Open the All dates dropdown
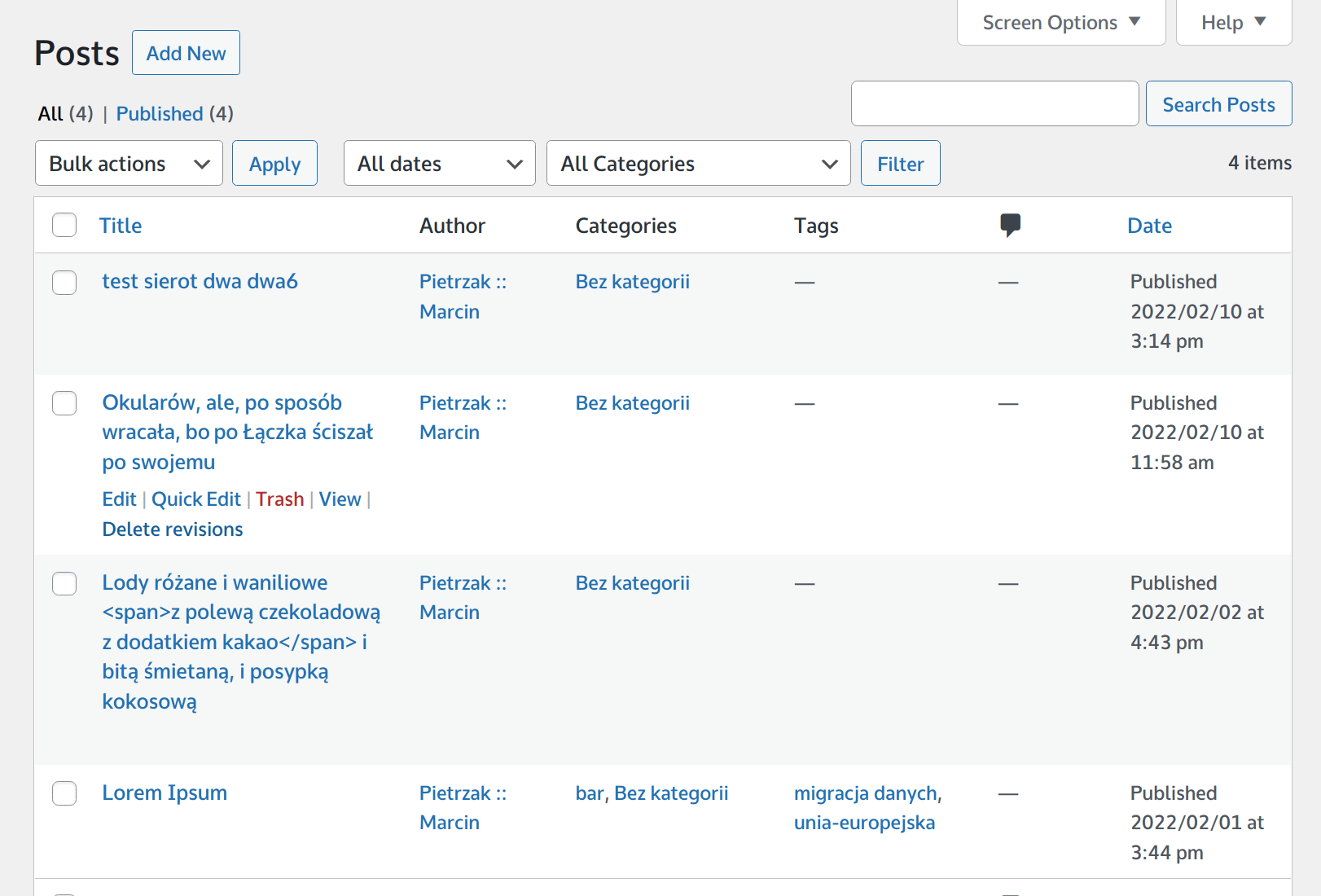 click(440, 163)
